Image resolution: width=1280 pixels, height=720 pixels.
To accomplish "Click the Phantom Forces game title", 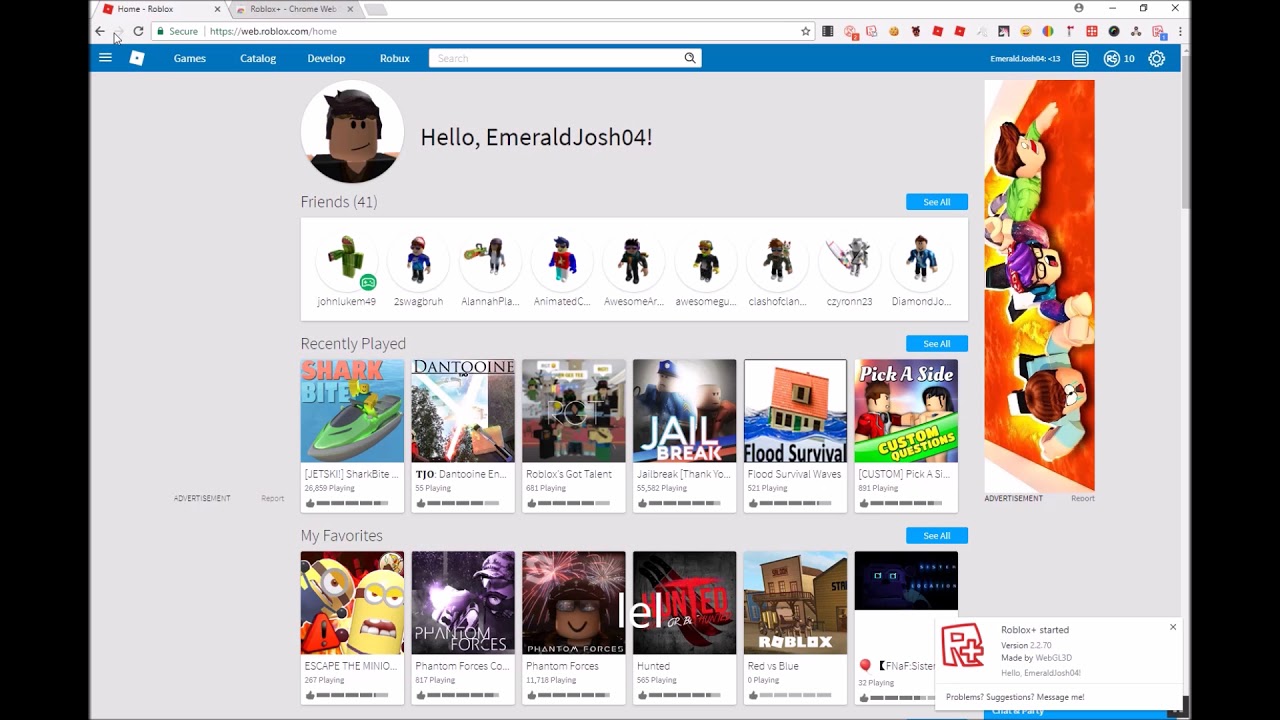I will [x=562, y=666].
